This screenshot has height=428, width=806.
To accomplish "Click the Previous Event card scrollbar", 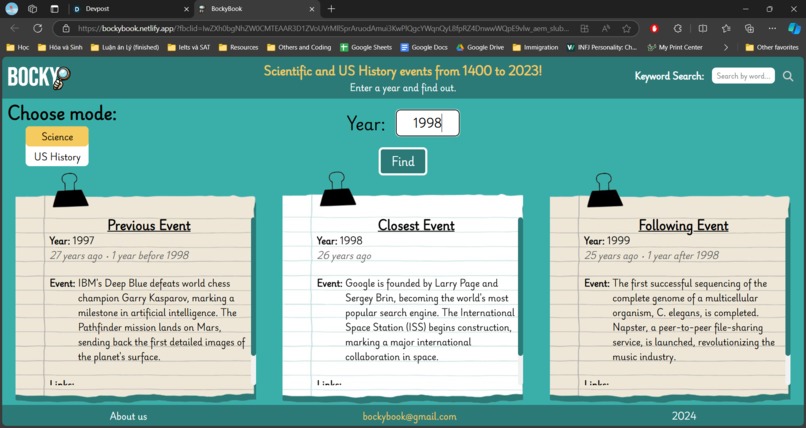I will (253, 287).
